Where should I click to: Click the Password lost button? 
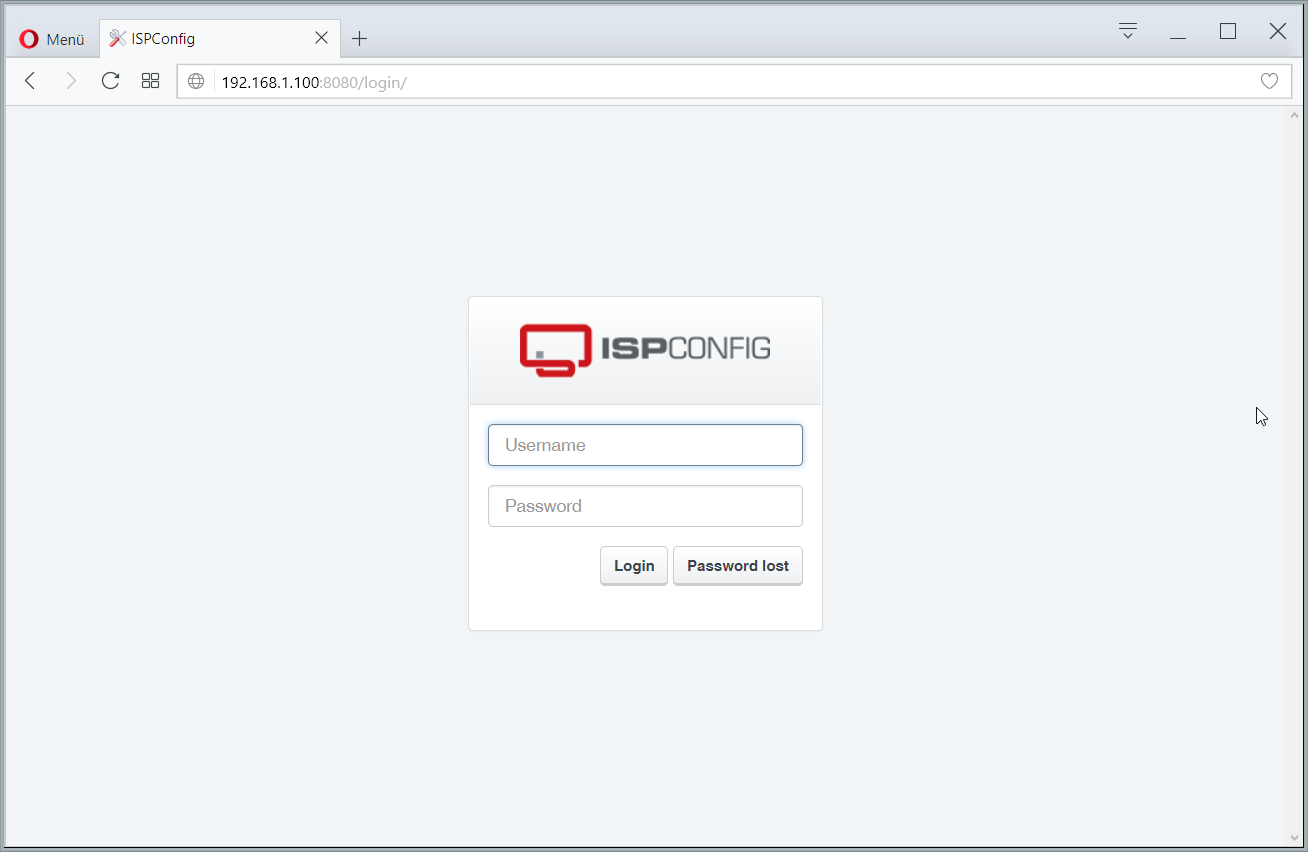point(738,566)
